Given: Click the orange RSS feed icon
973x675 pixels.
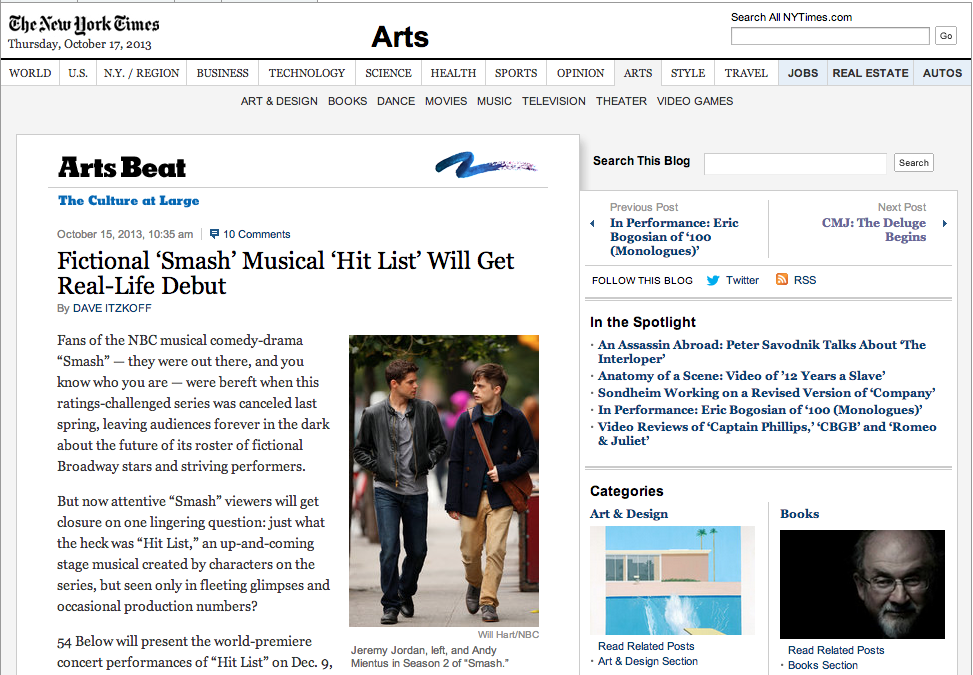Looking at the screenshot, I should 782,280.
